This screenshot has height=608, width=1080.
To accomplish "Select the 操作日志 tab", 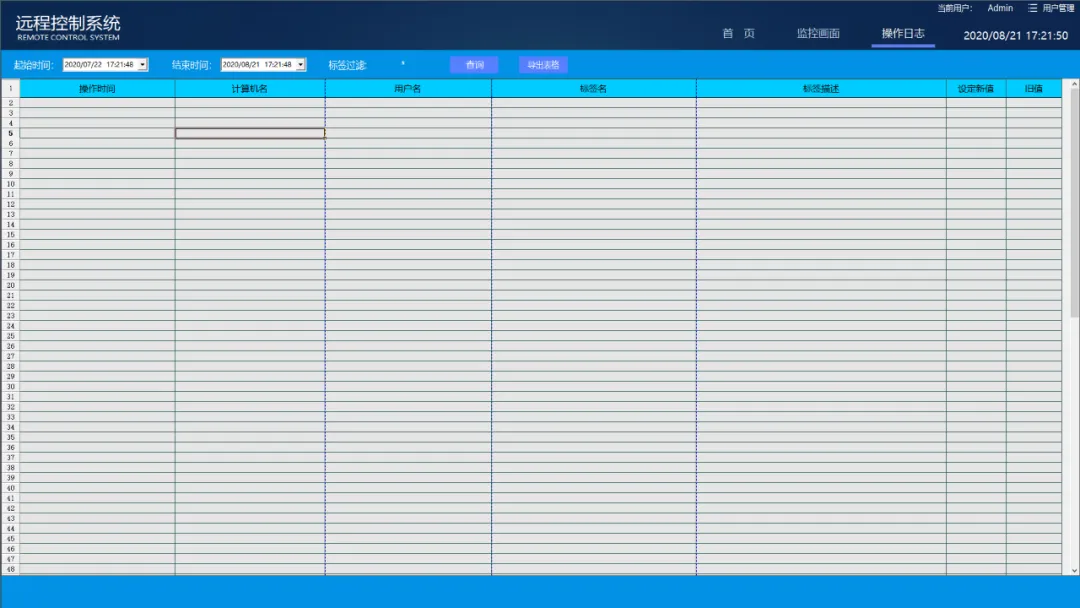I will point(902,34).
